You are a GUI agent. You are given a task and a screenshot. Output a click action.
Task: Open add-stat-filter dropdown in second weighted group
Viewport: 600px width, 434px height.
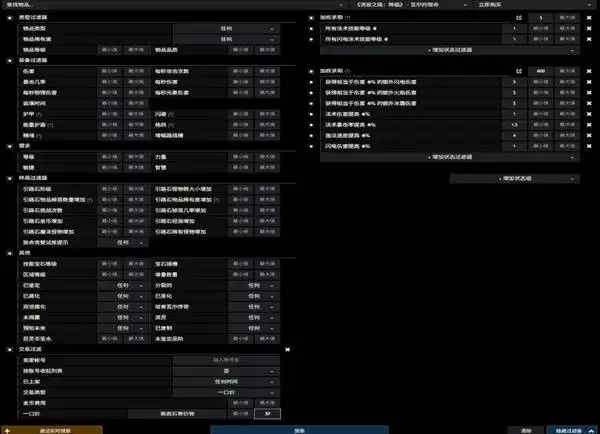[x=450, y=157]
